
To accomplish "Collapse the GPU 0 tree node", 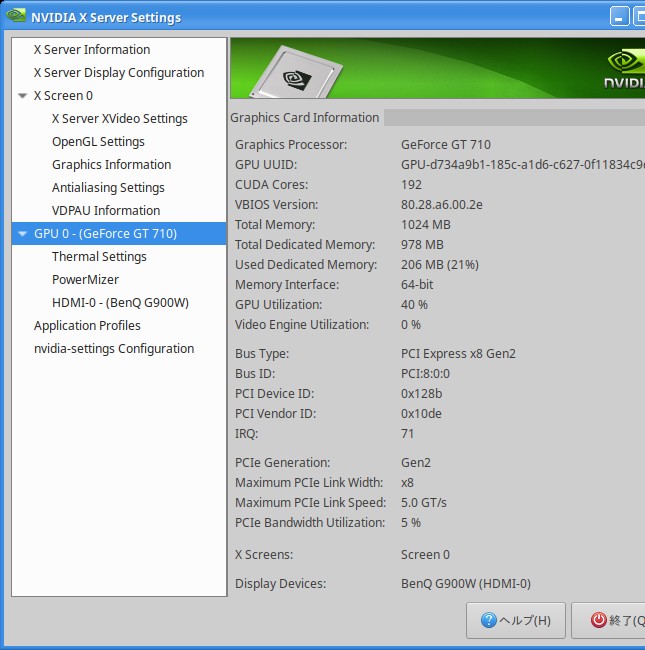I will (23, 234).
